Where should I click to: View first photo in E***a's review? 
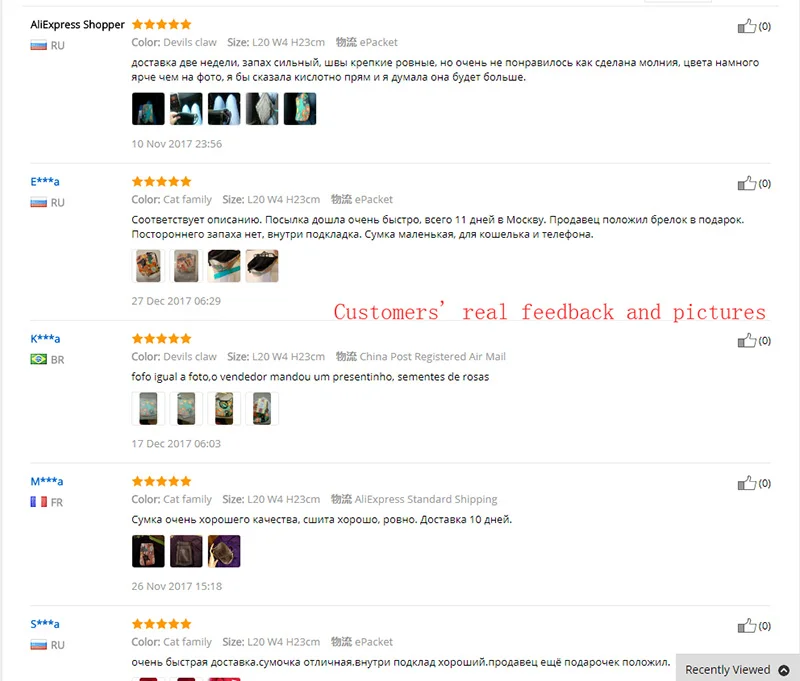148,266
